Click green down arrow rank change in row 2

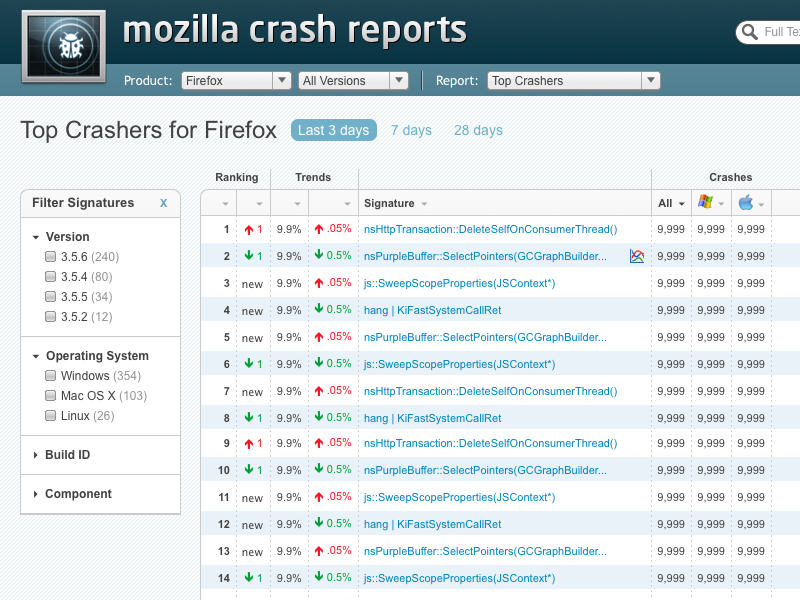point(248,255)
